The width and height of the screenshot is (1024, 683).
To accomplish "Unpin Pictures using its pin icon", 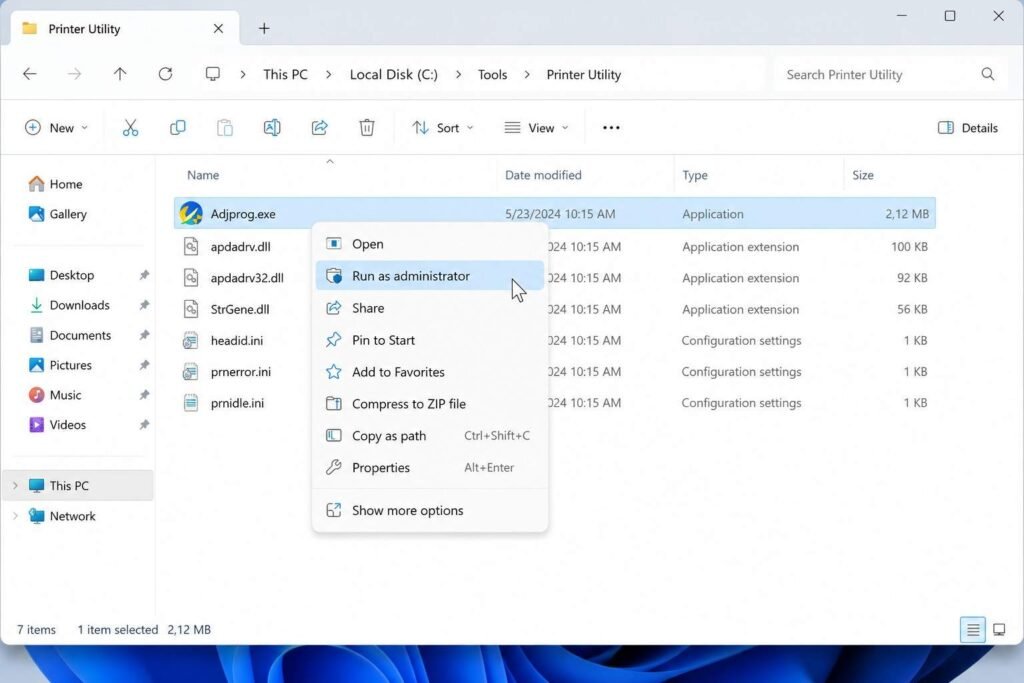I will [144, 365].
